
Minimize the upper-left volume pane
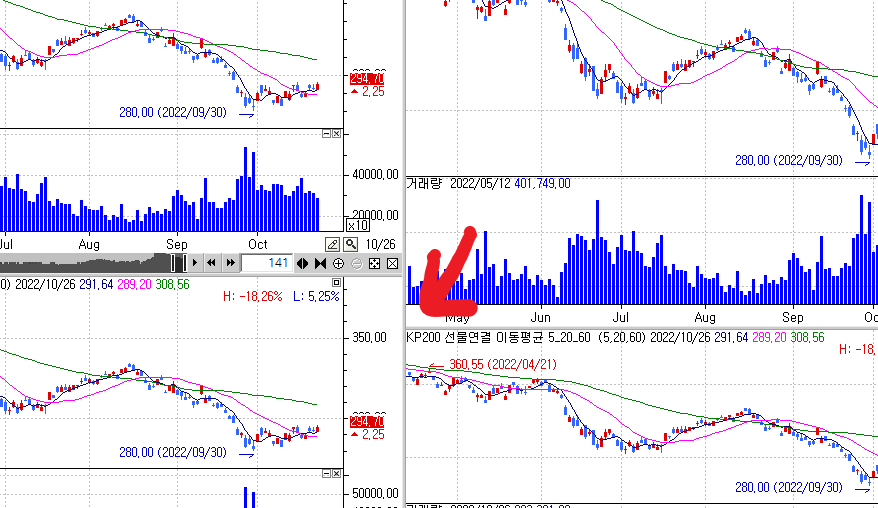click(x=326, y=134)
